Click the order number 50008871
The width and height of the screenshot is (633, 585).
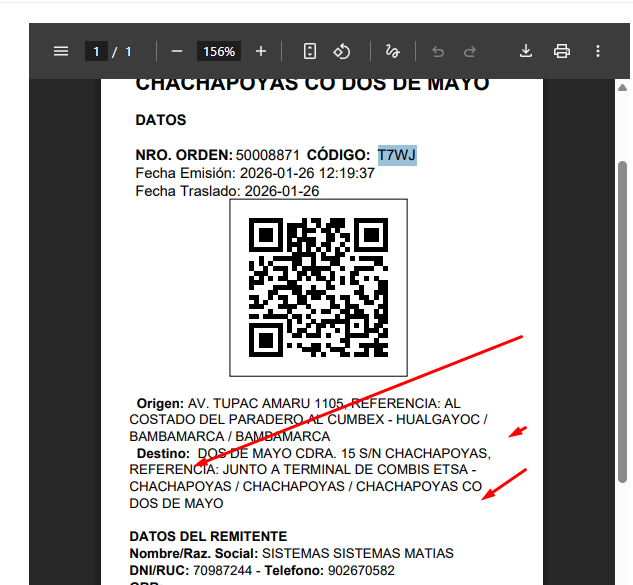(x=267, y=155)
